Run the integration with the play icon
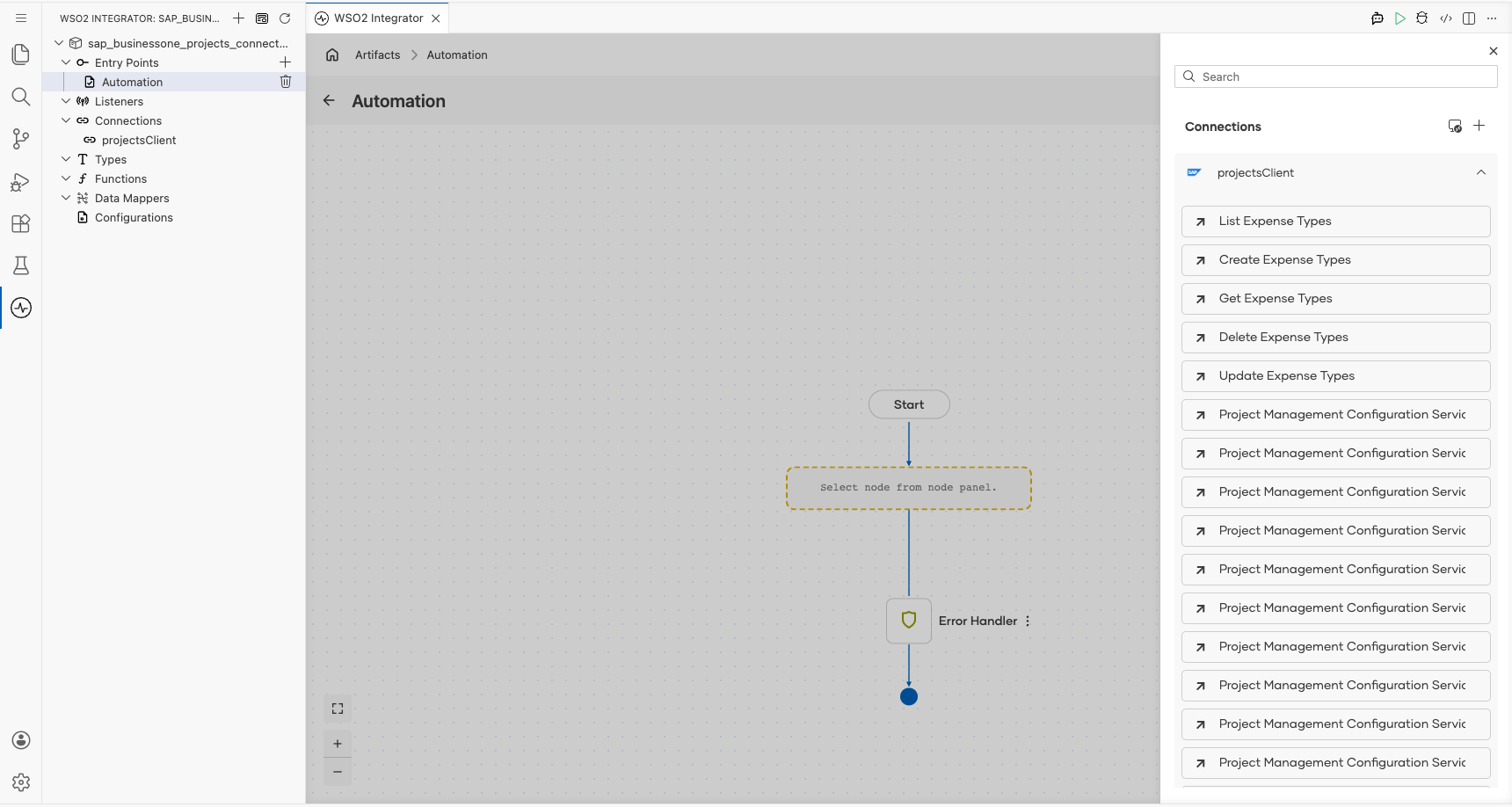Screen dimensions: 1512x807 (1400, 18)
